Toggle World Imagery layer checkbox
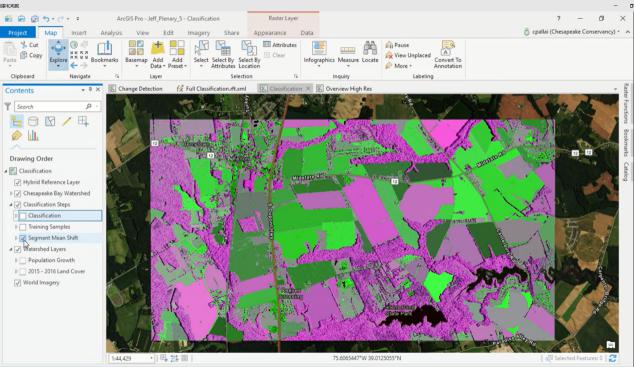 tap(17, 283)
